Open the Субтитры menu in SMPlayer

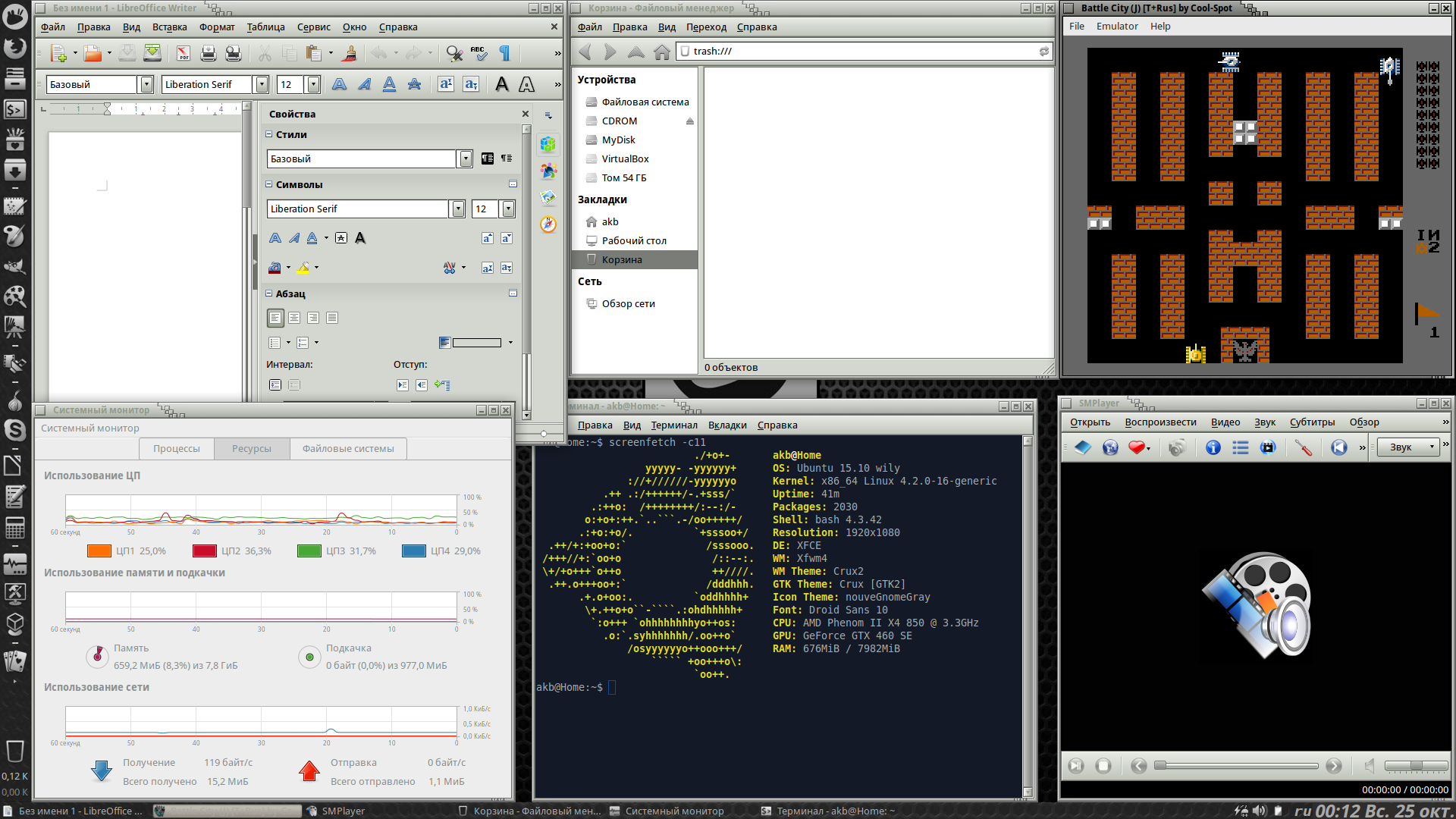[x=1312, y=422]
